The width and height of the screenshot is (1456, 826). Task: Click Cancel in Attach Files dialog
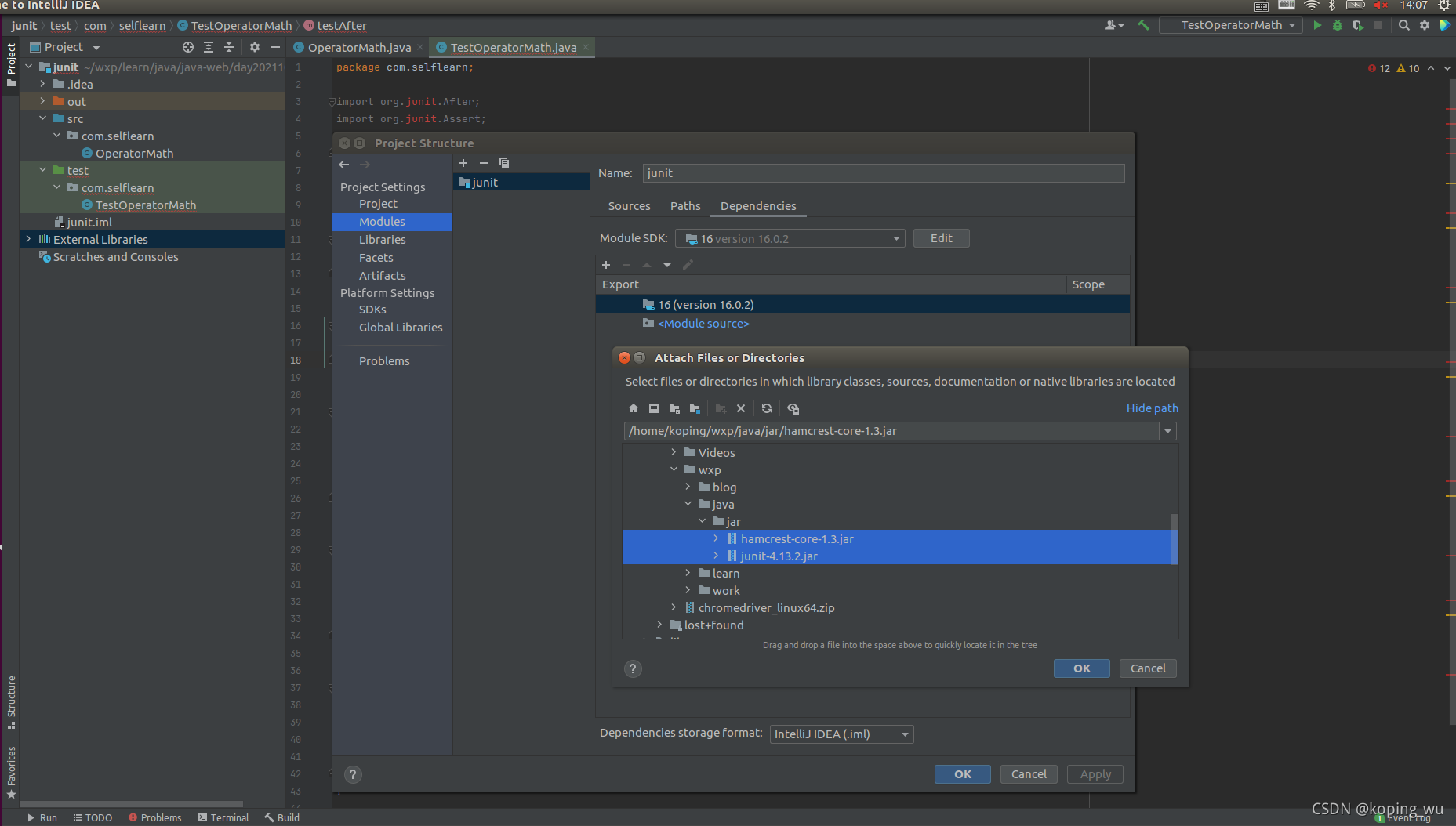click(x=1148, y=668)
